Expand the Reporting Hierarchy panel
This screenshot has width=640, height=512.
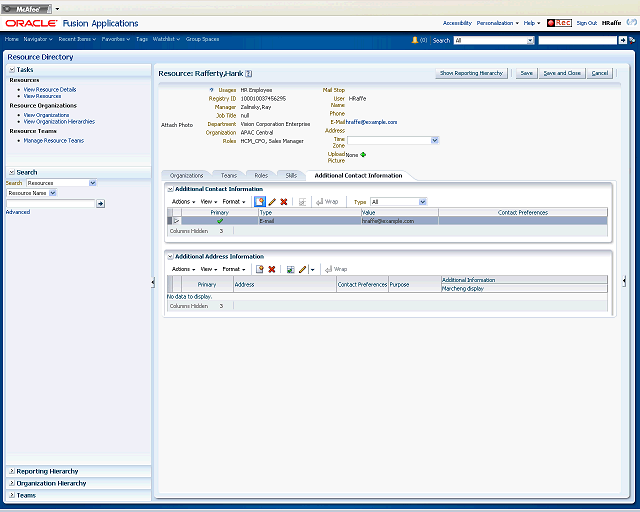[12, 471]
